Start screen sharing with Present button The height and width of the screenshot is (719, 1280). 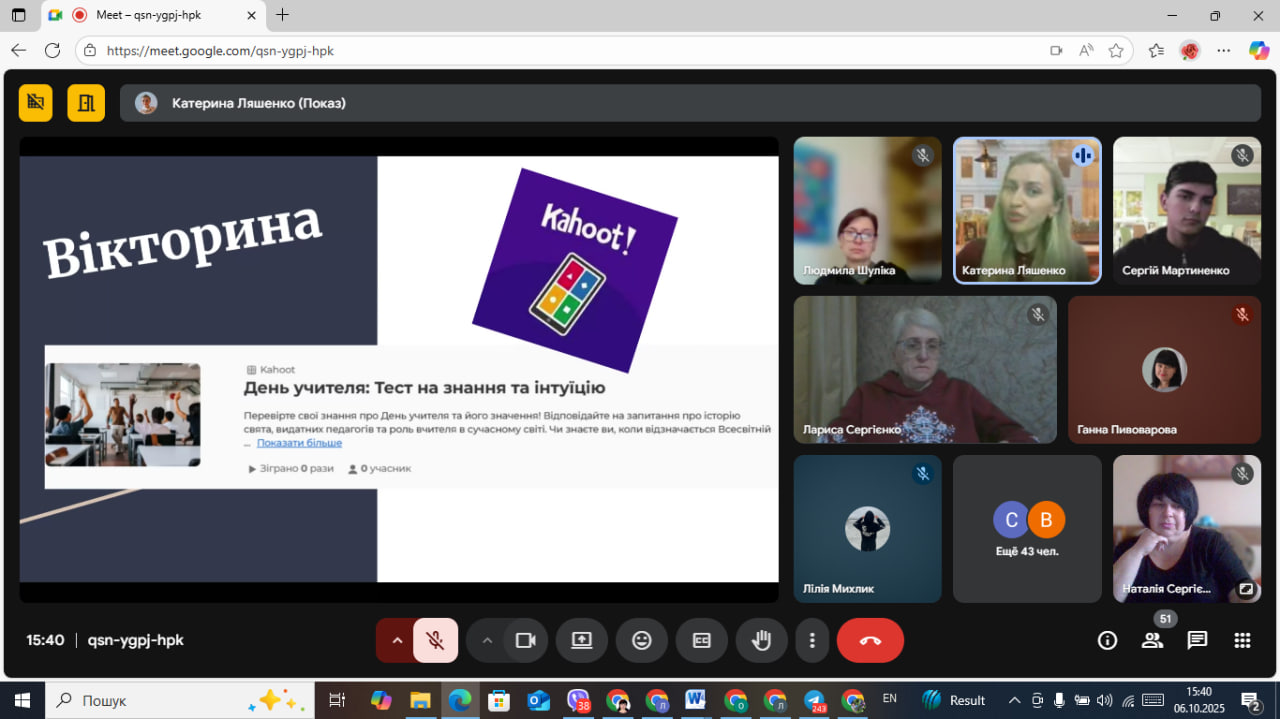coord(582,641)
